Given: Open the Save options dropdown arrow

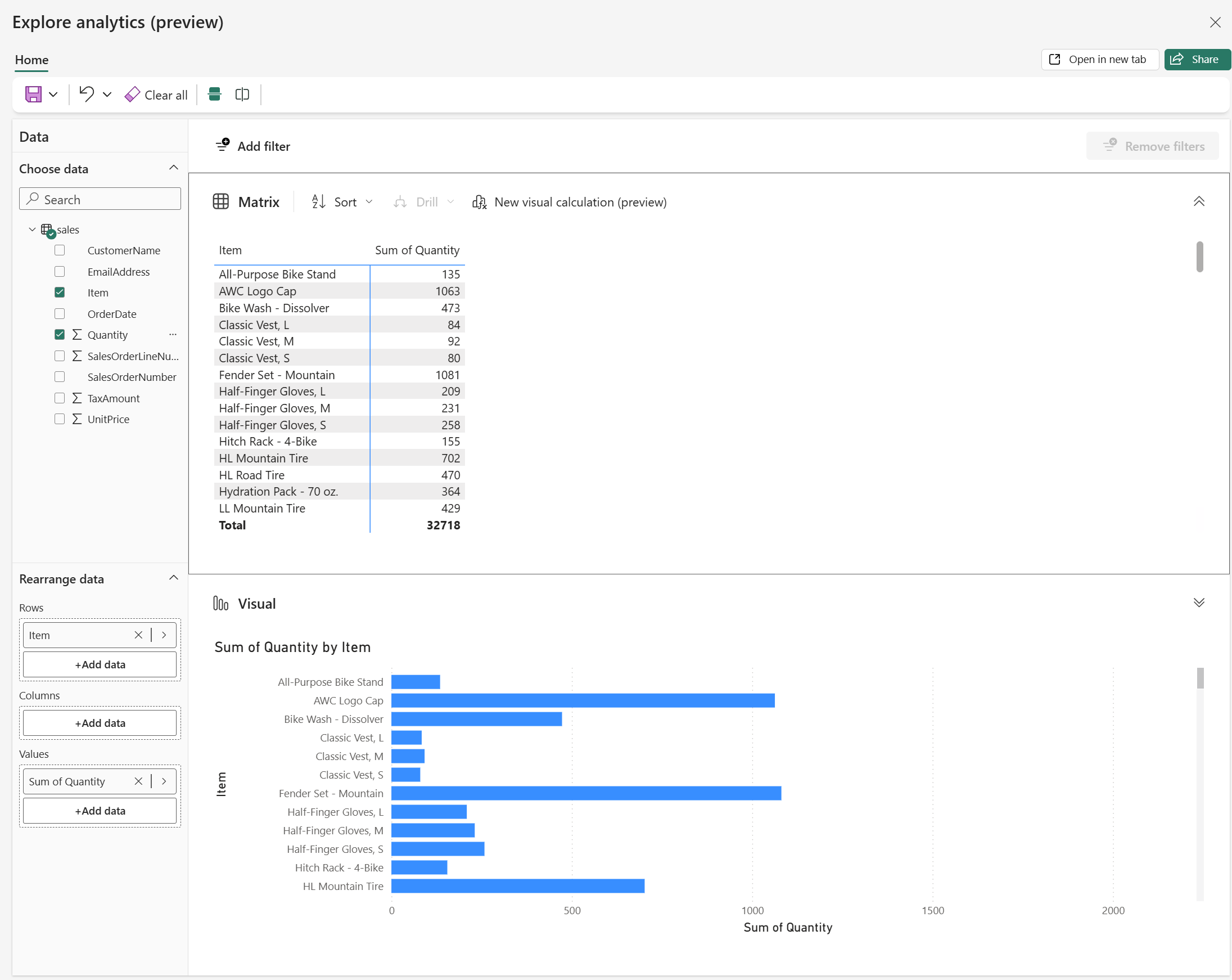Looking at the screenshot, I should [x=53, y=95].
